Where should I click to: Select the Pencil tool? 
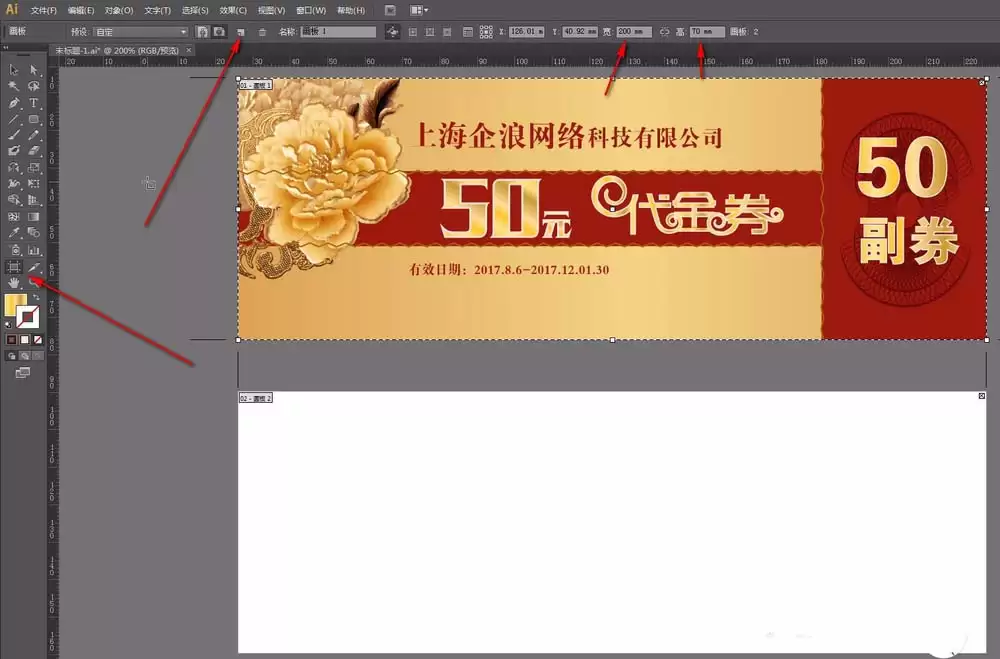(x=34, y=135)
